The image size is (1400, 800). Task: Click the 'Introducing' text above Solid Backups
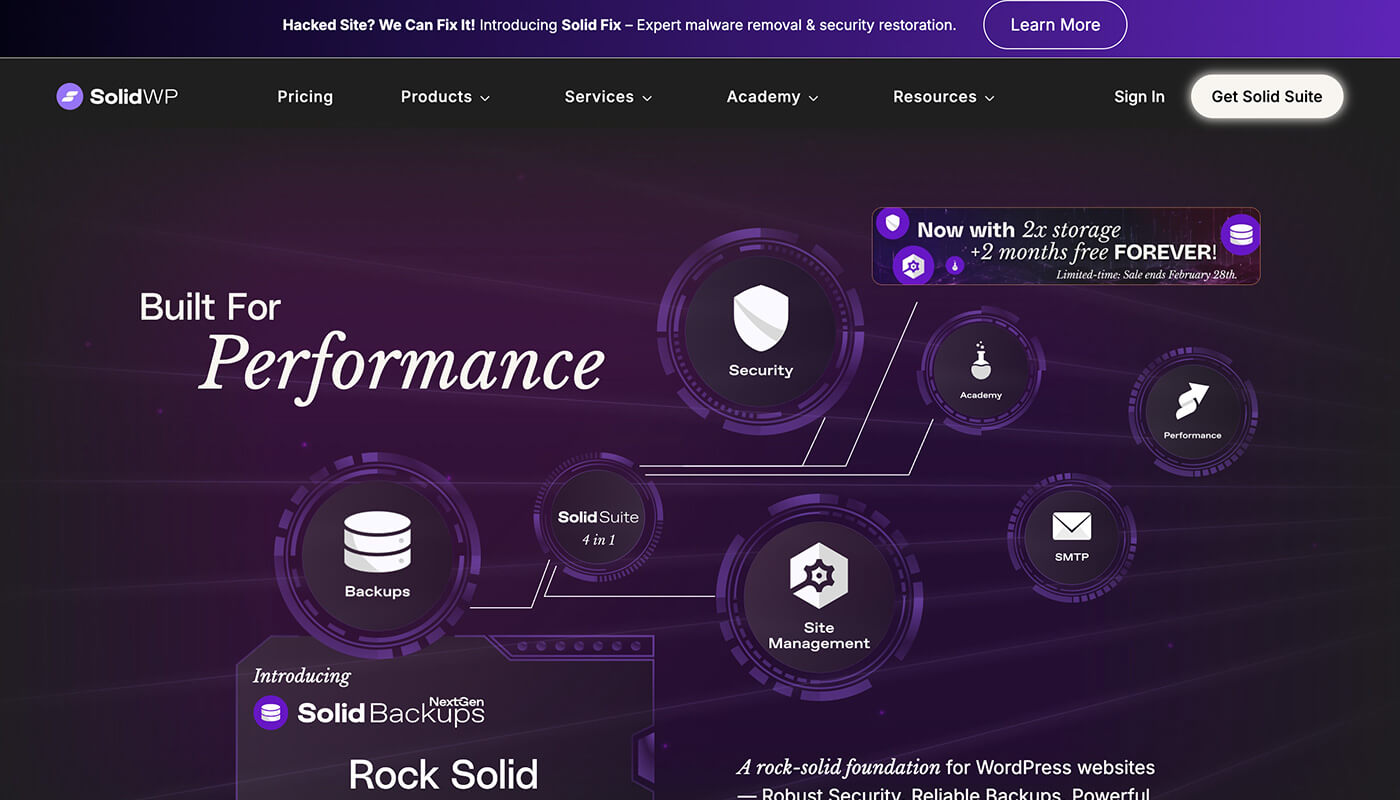[x=302, y=676]
